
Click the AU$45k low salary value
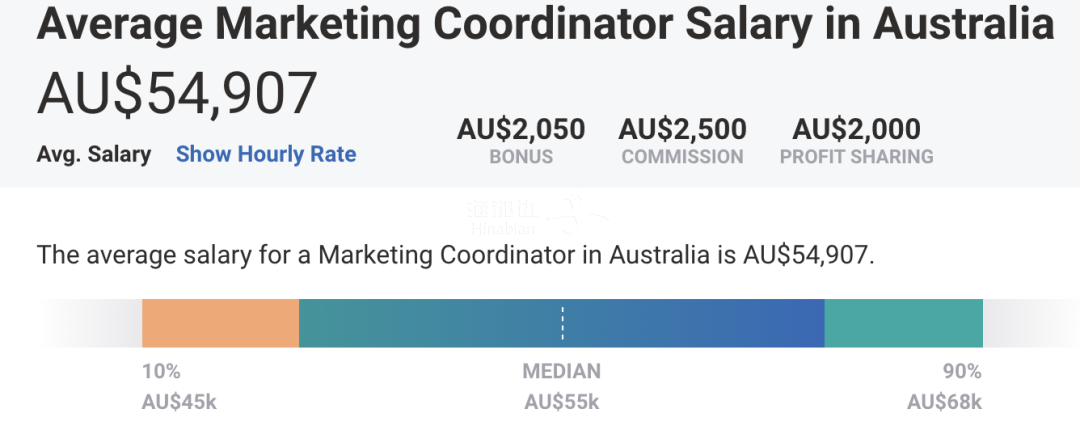[179, 401]
